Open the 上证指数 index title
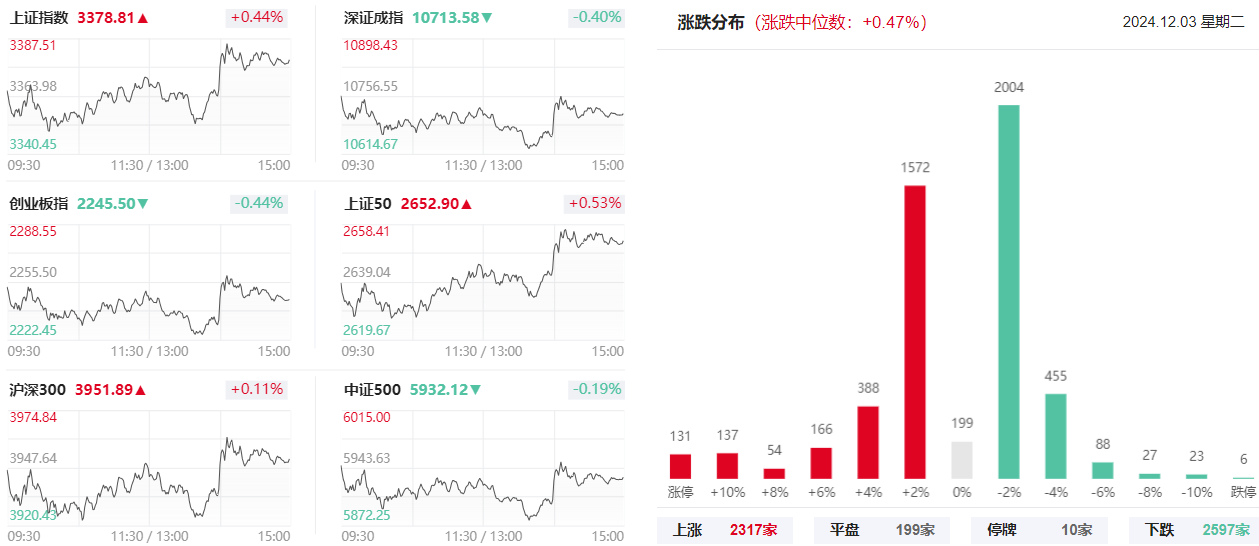Viewport: 1259px width, 546px height. (39, 18)
